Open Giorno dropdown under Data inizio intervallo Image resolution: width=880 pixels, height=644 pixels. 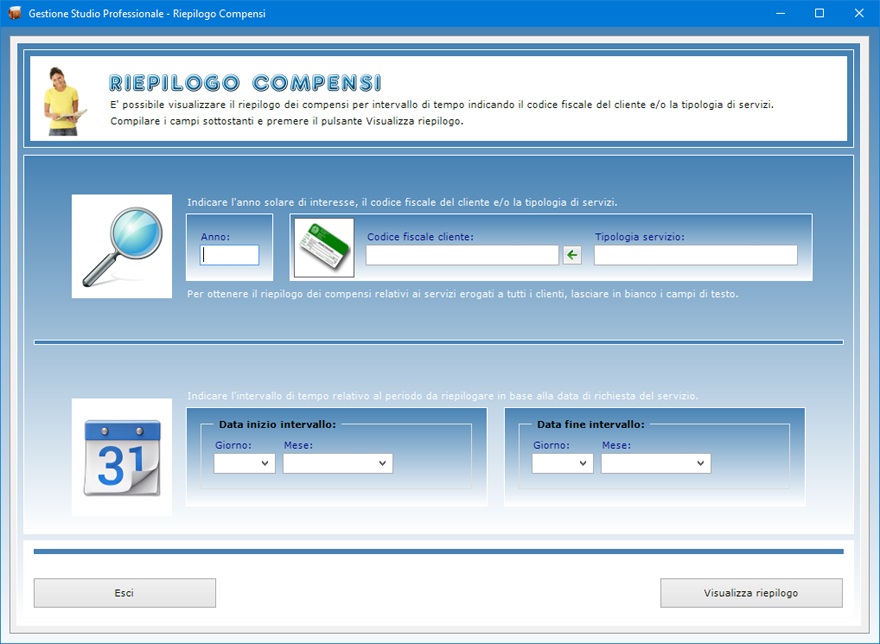pos(245,464)
